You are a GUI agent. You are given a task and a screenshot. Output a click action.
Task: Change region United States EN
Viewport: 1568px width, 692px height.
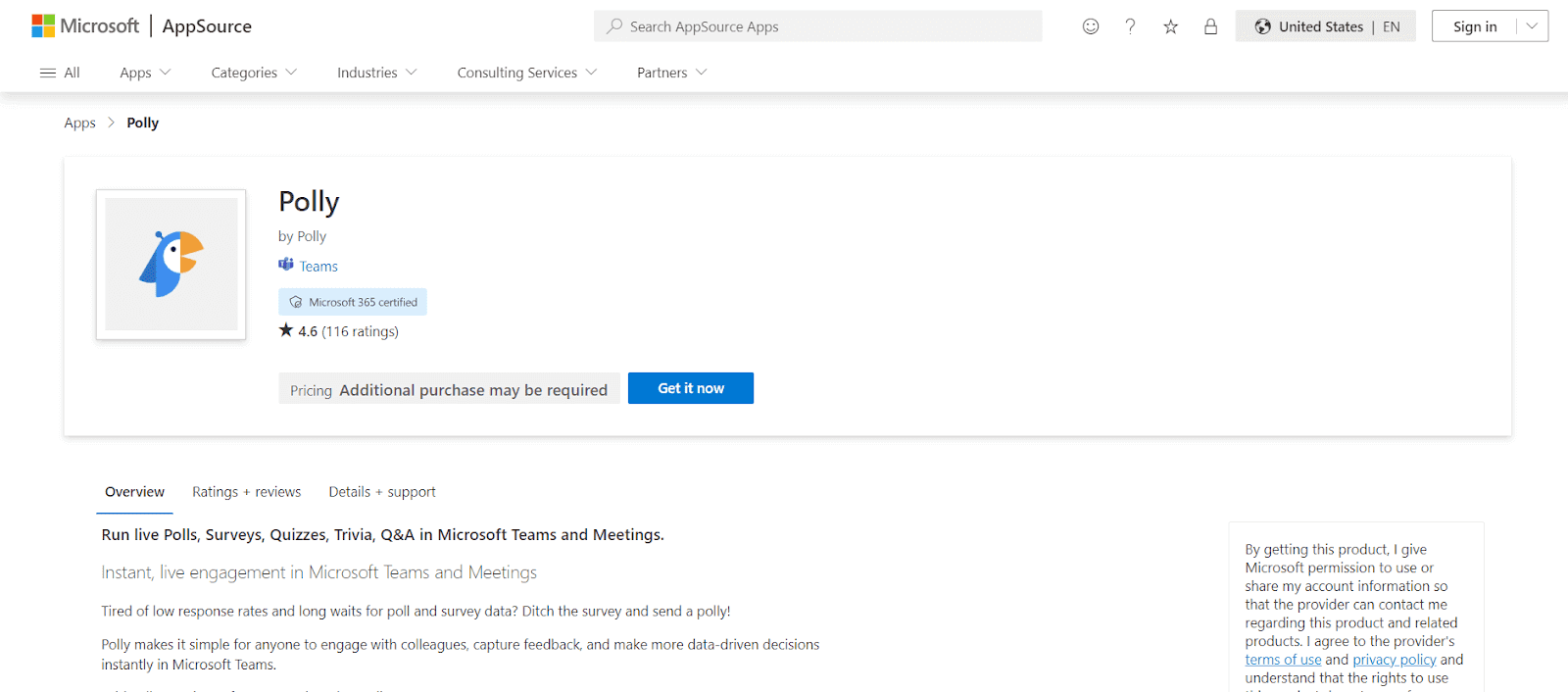pyautogui.click(x=1326, y=26)
